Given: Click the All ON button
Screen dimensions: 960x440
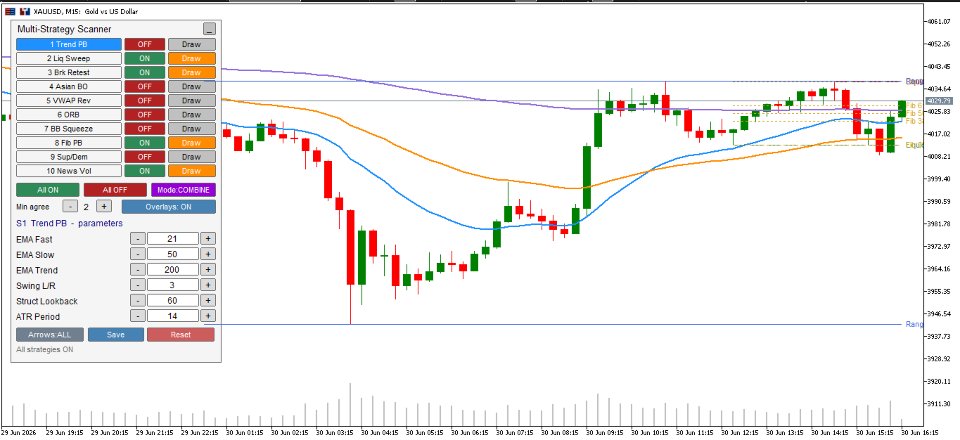Looking at the screenshot, I should pos(48,190).
